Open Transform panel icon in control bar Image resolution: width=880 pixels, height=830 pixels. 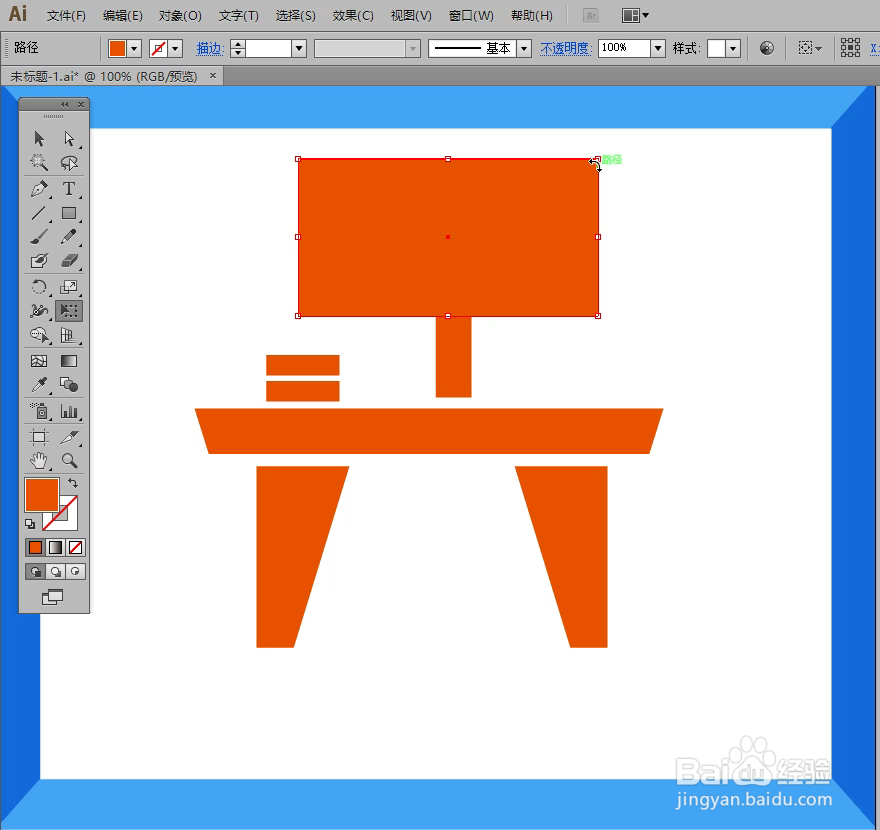click(x=850, y=48)
